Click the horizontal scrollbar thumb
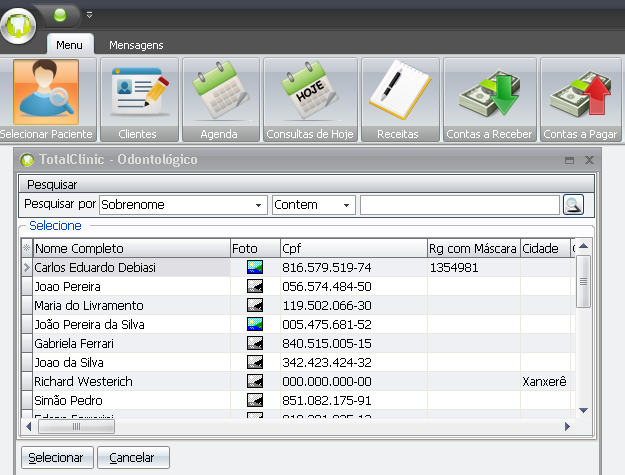This screenshot has width=625, height=475. click(x=76, y=426)
